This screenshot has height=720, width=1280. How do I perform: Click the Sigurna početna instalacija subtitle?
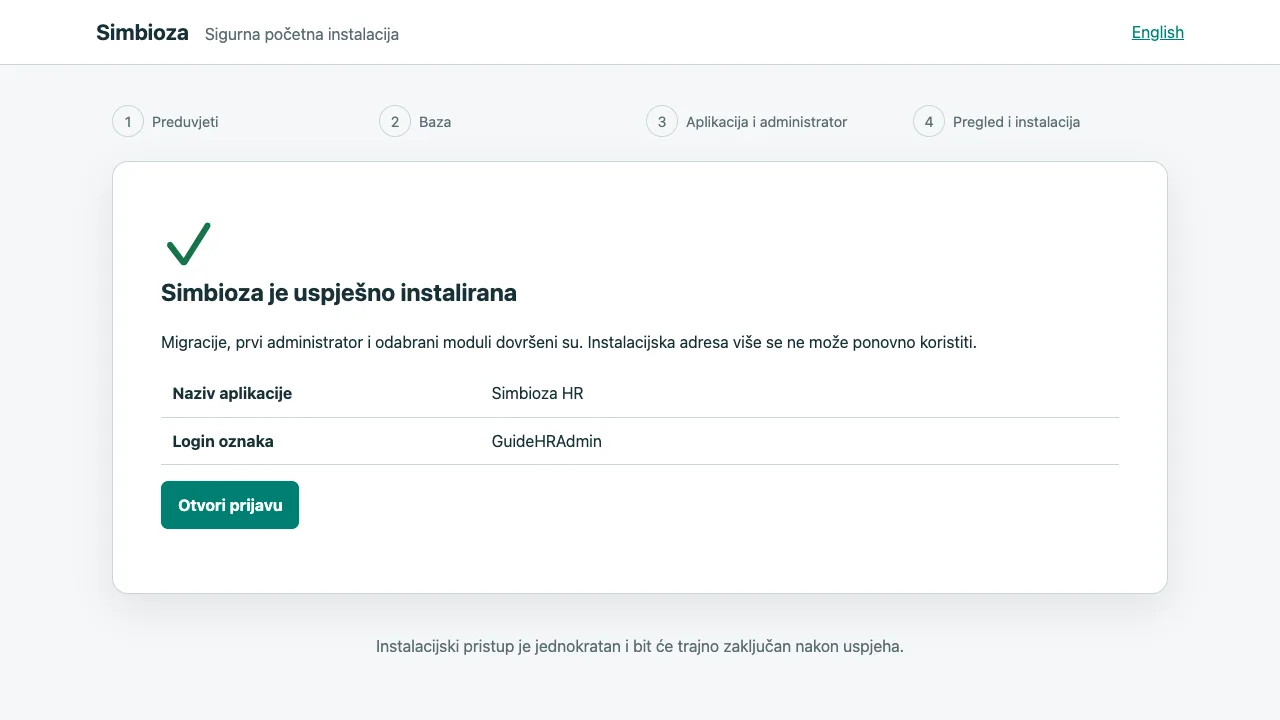point(302,34)
